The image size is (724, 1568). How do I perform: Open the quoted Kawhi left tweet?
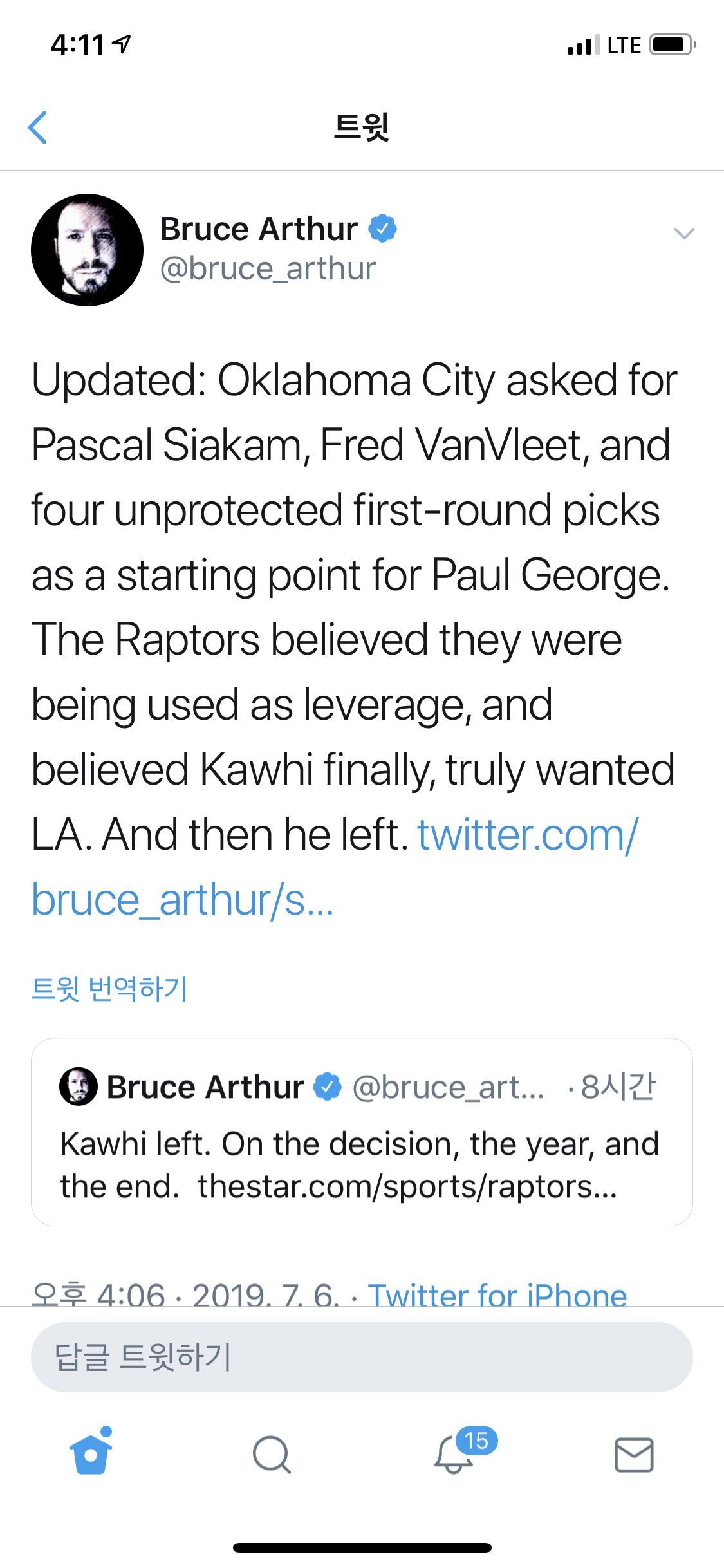(360, 1164)
